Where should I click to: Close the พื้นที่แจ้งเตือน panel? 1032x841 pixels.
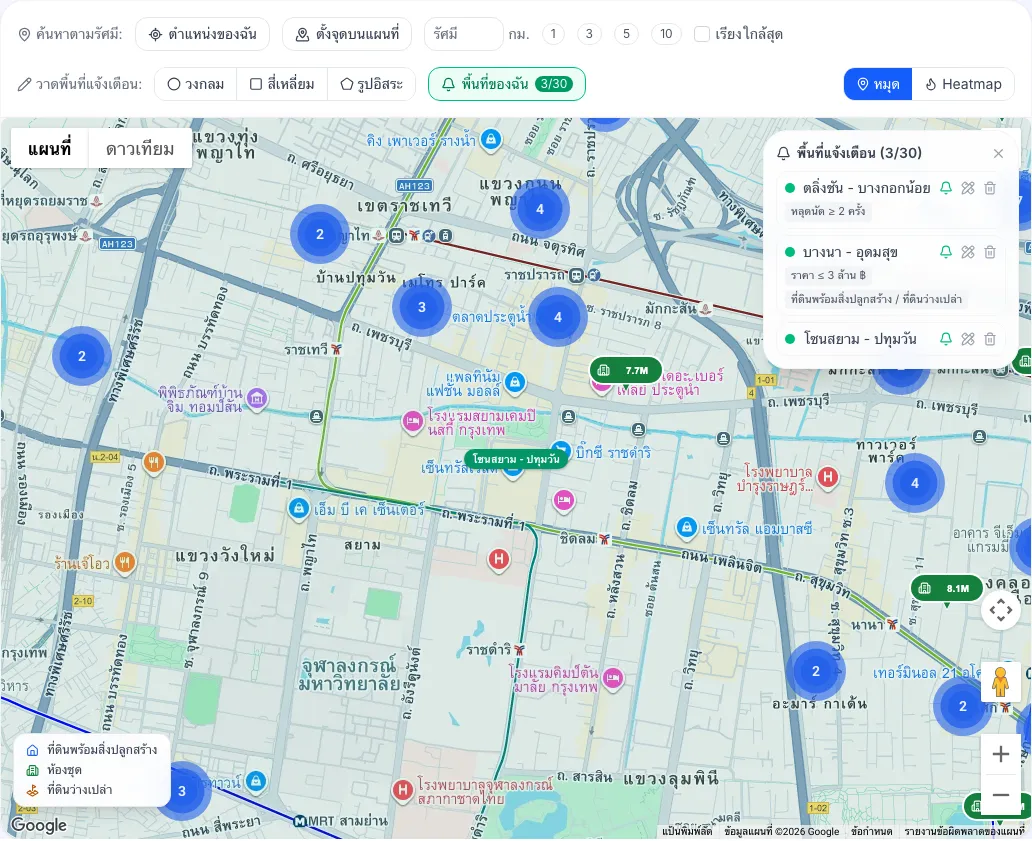click(x=998, y=153)
